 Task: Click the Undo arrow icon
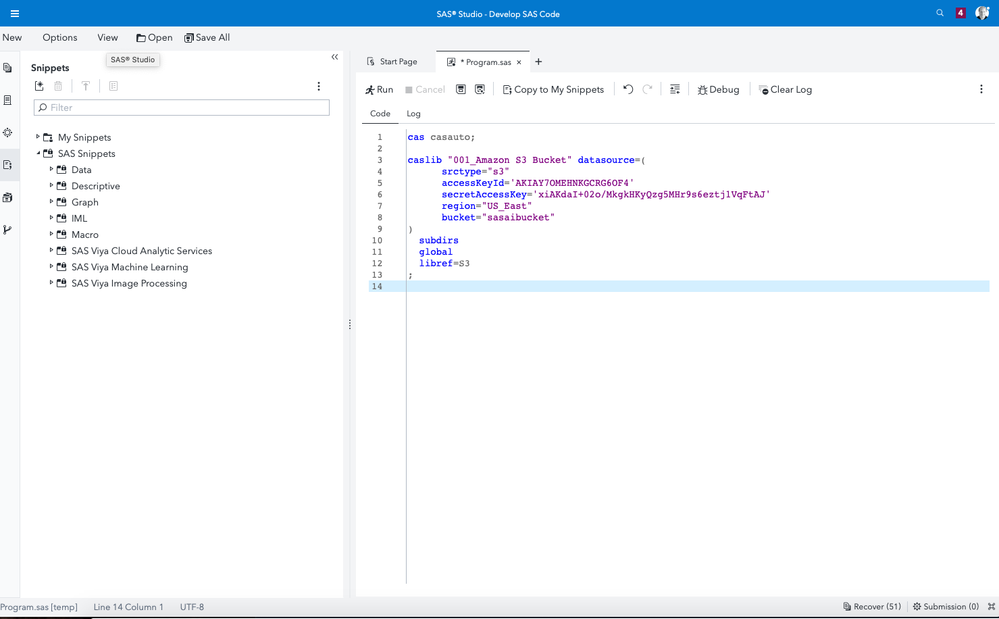point(628,89)
